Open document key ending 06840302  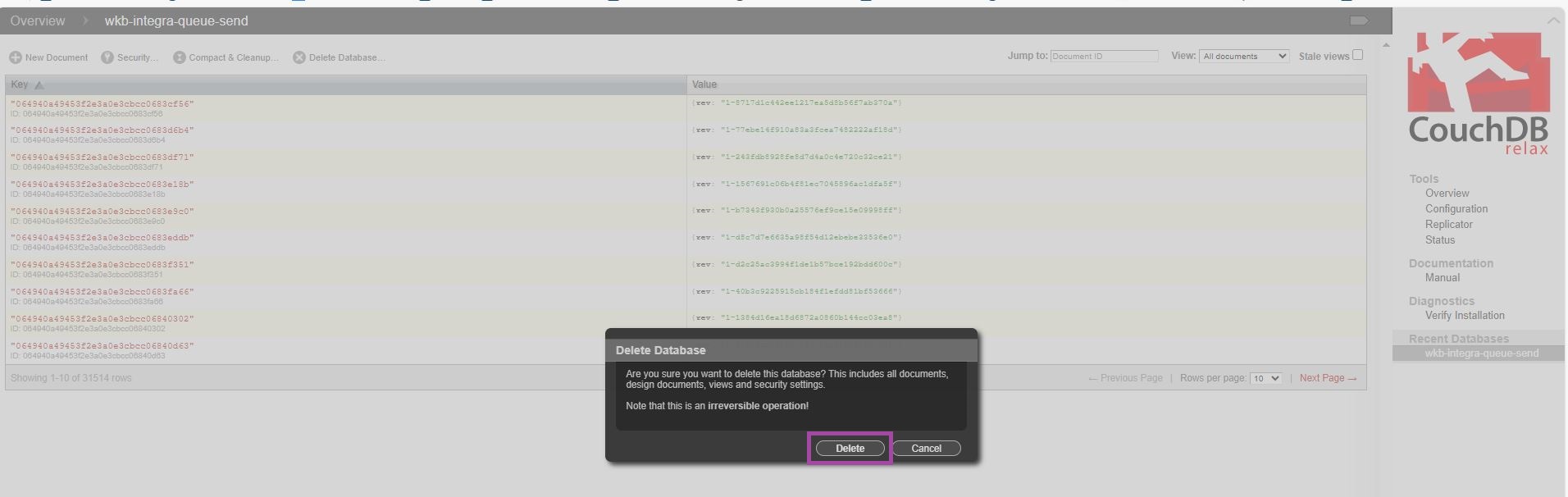tap(103, 319)
